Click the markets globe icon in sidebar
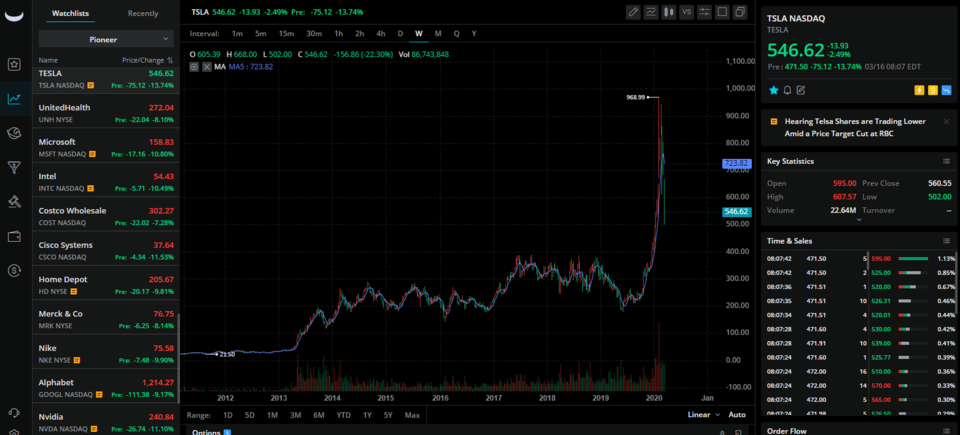 [15, 133]
